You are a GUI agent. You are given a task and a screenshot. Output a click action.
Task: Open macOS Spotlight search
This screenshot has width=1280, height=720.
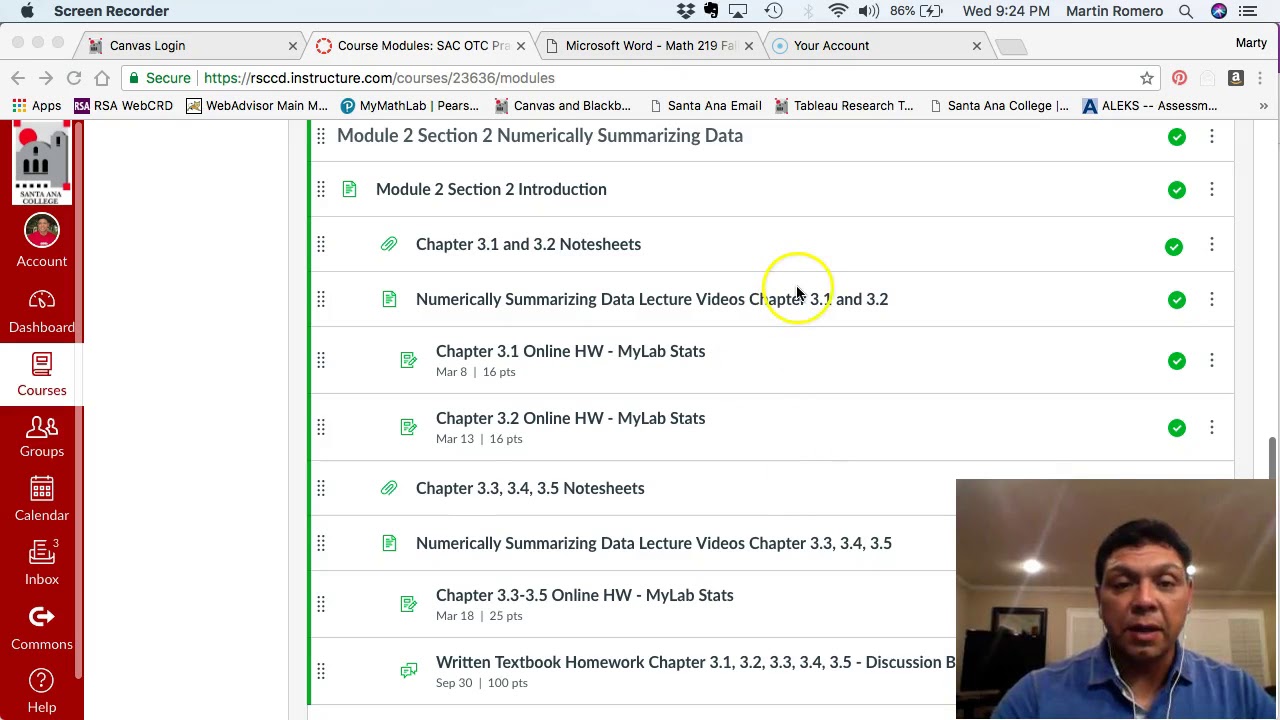(x=1186, y=11)
